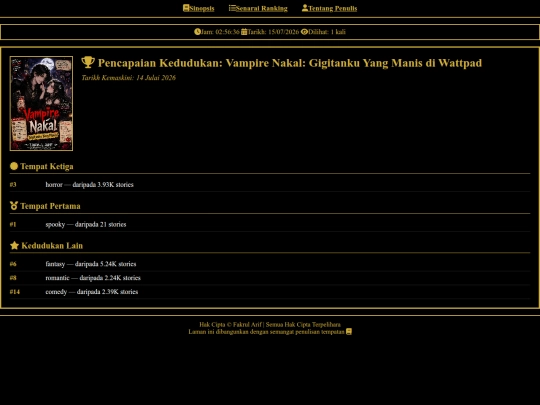Select the Tempat Pertama heading
Image resolution: width=540 pixels, height=405 pixels.
pyautogui.click(x=50, y=206)
